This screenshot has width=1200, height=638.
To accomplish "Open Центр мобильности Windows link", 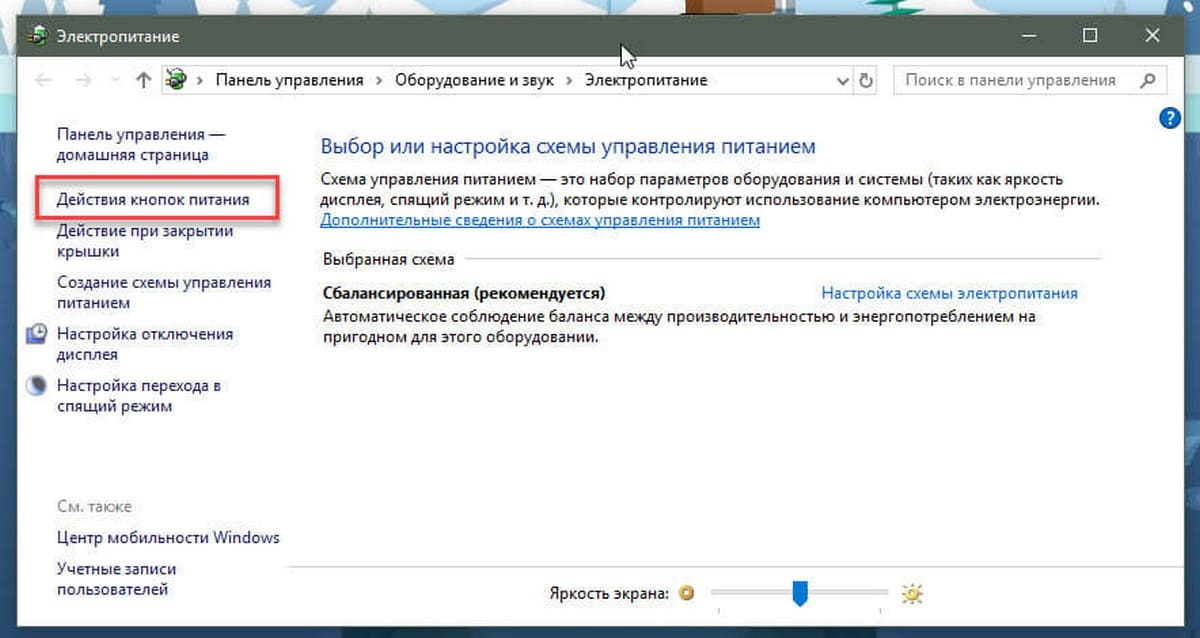I will click(168, 537).
